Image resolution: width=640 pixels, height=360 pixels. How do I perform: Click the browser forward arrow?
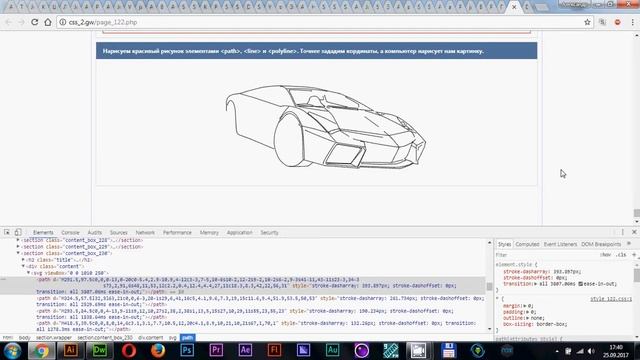[21, 22]
